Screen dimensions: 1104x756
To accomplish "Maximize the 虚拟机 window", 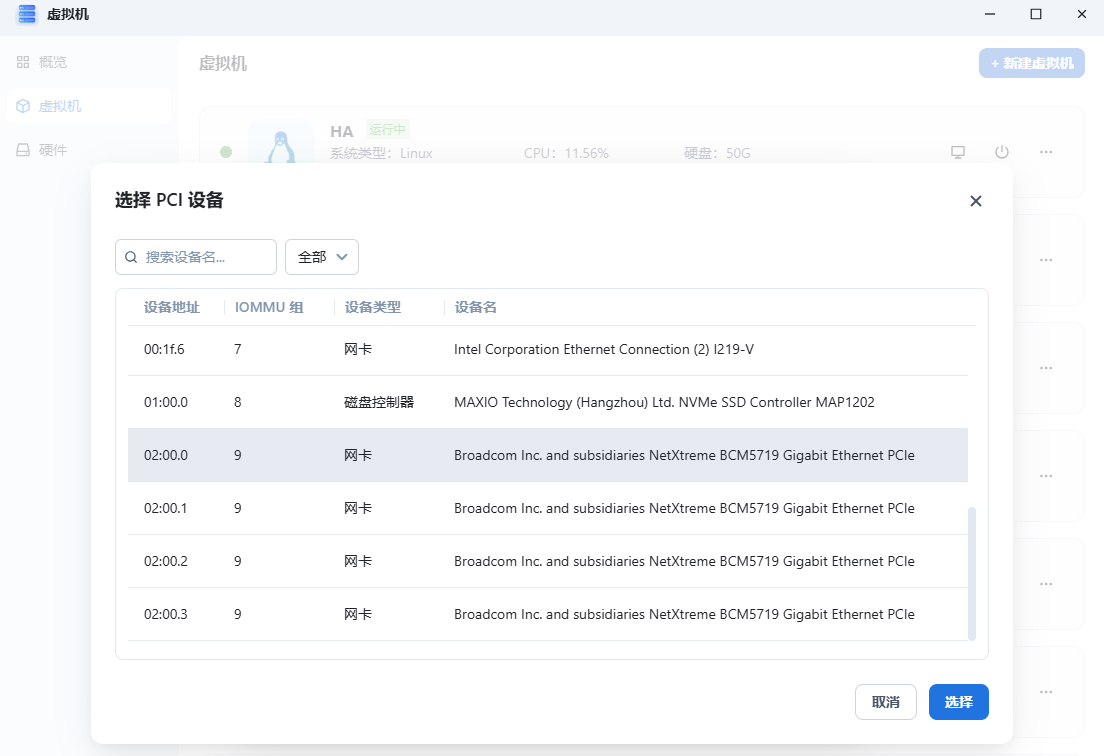I will [x=1036, y=14].
